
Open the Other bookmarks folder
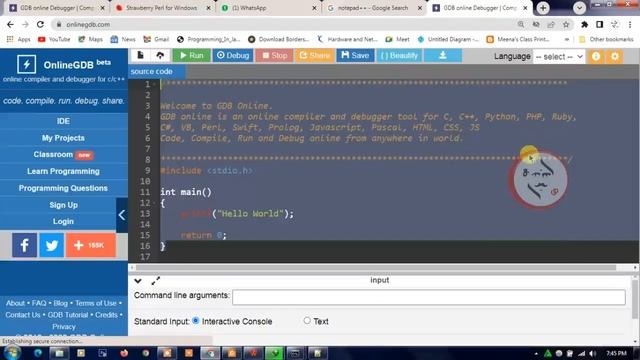click(x=606, y=39)
